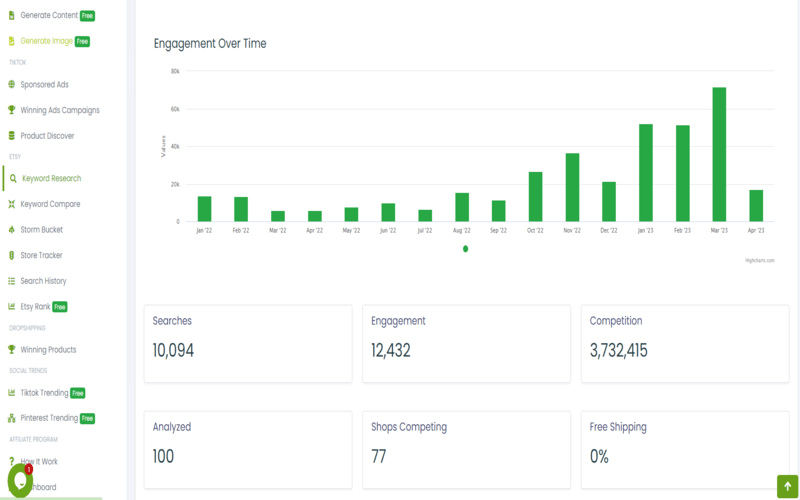
Task: Open the chat support bubble
Action: coord(20,480)
